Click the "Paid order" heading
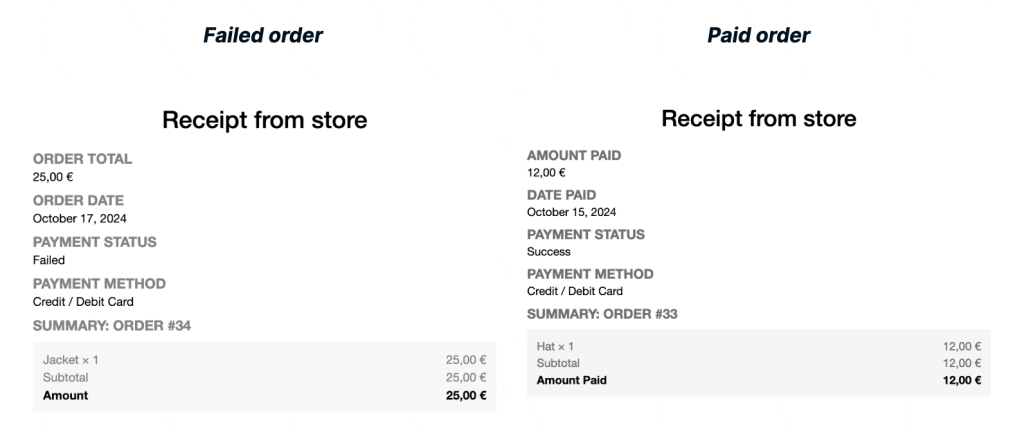Screen dimensions: 1022x432 [758, 36]
